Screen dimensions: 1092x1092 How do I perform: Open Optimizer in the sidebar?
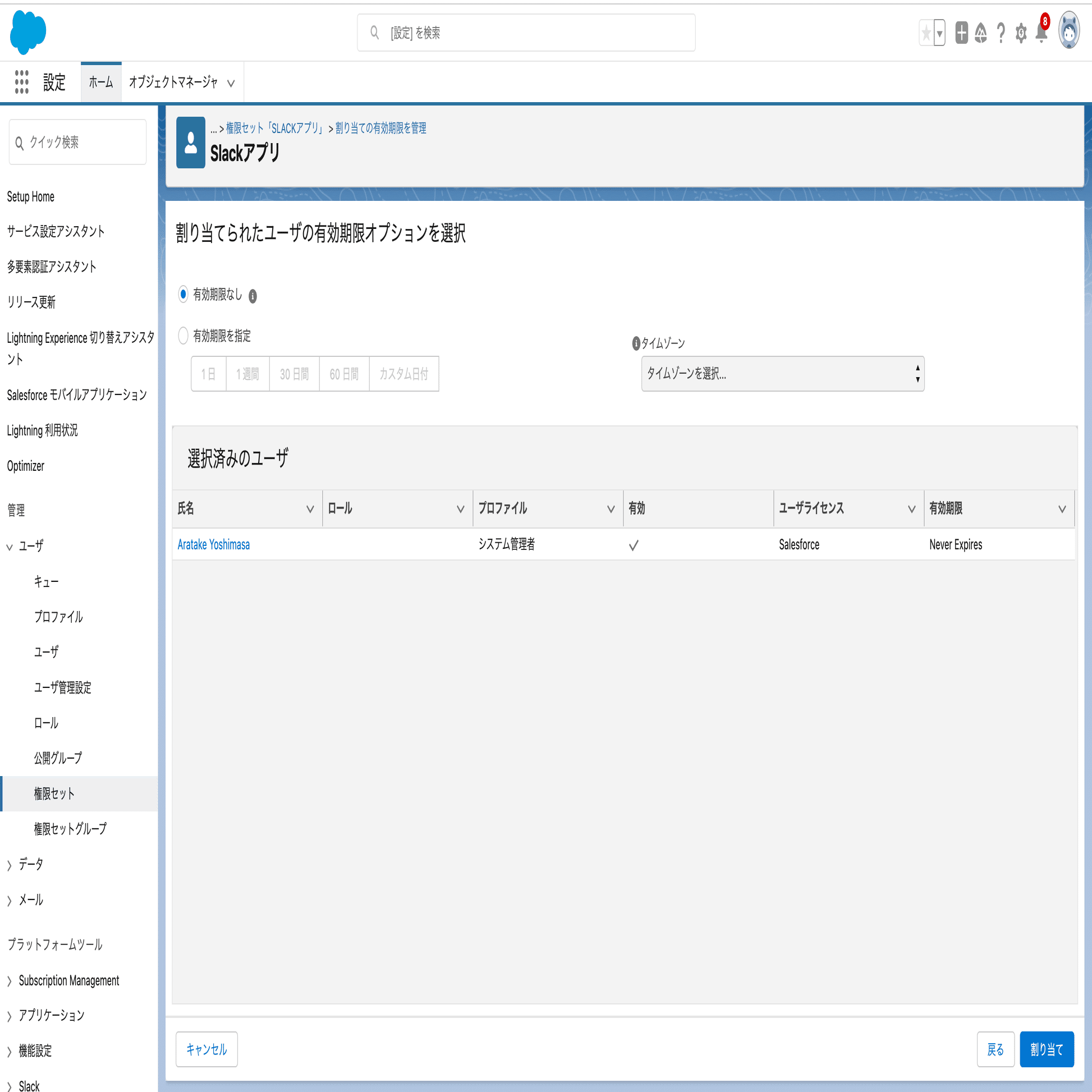click(x=25, y=466)
